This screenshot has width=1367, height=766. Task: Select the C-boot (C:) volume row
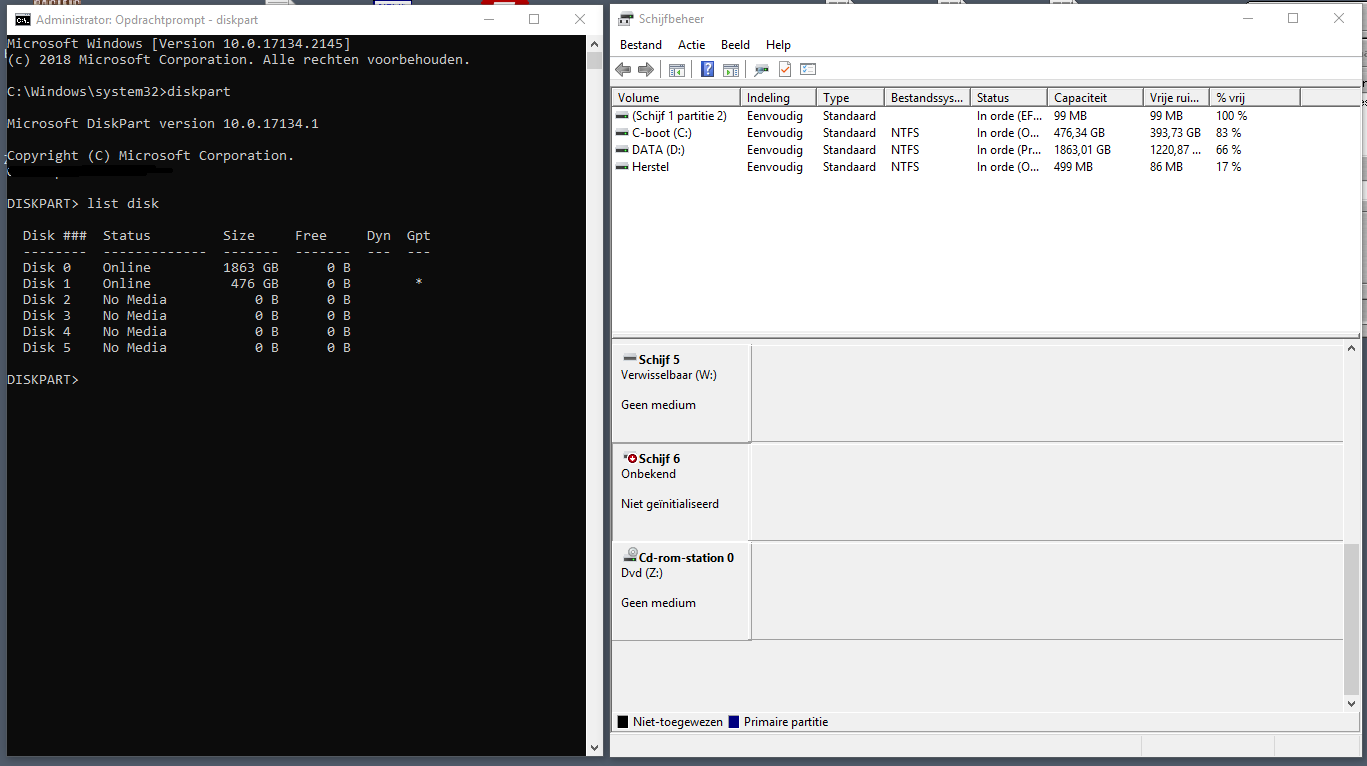(x=661, y=133)
